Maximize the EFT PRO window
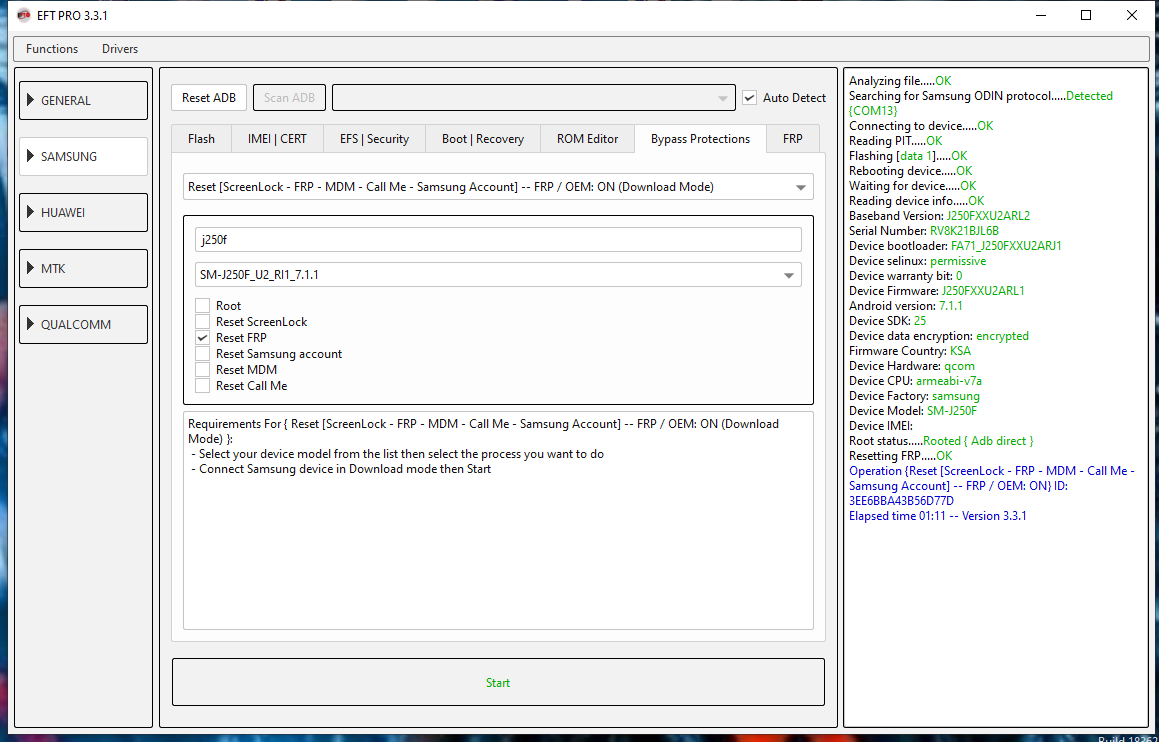1159x742 pixels. pos(1086,15)
